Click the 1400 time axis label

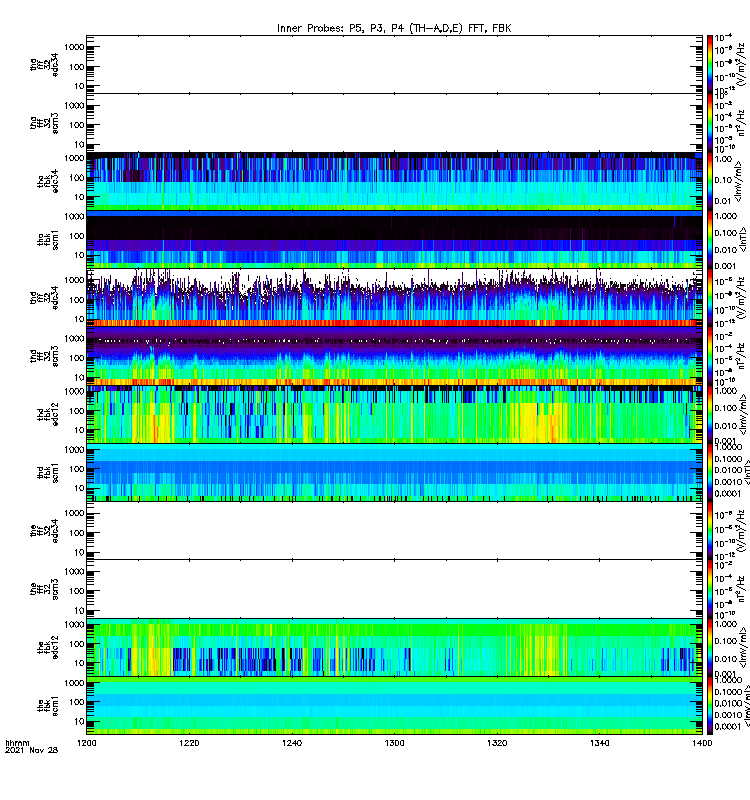(x=702, y=743)
